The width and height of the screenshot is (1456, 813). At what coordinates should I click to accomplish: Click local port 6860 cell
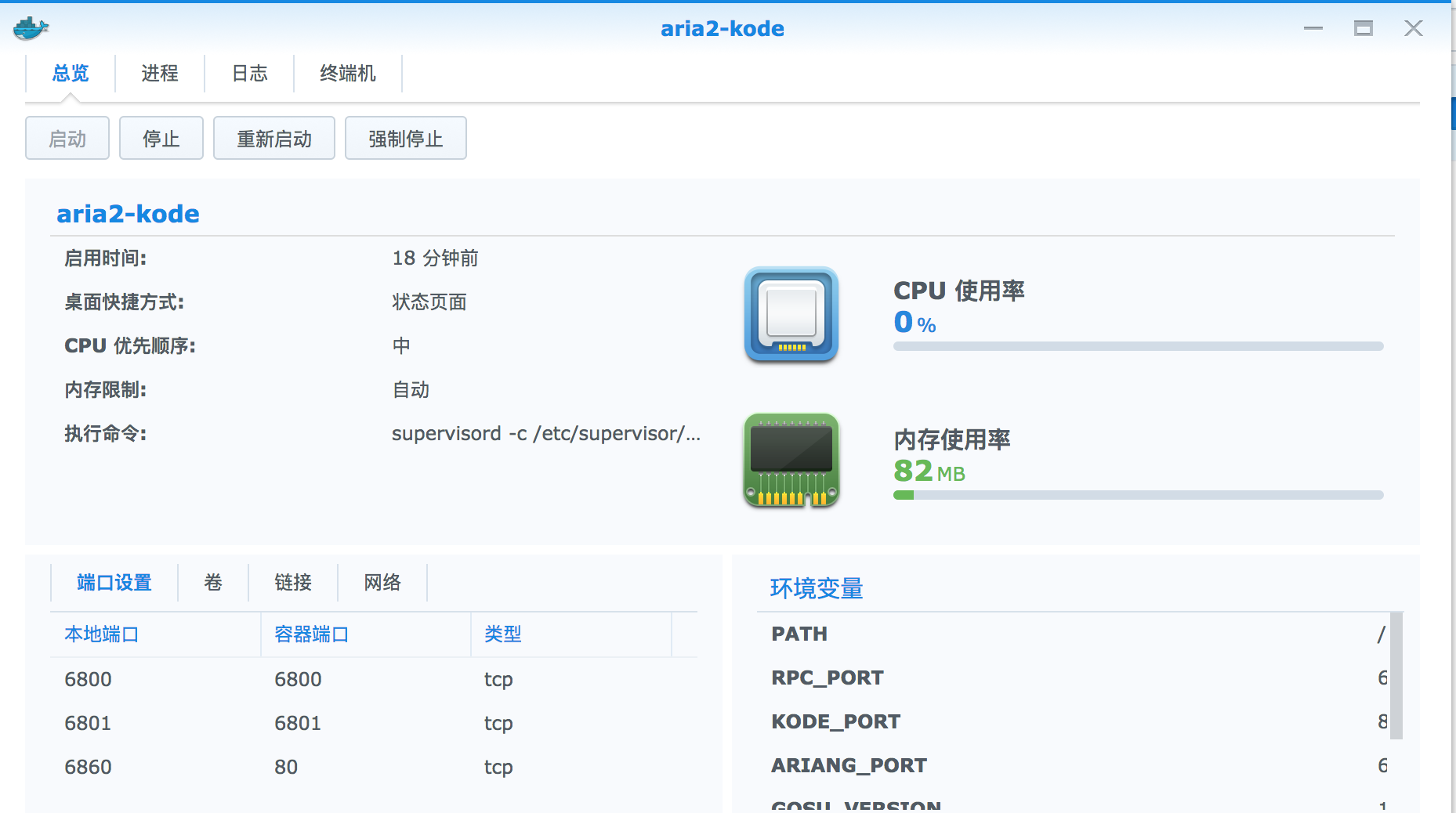89,767
